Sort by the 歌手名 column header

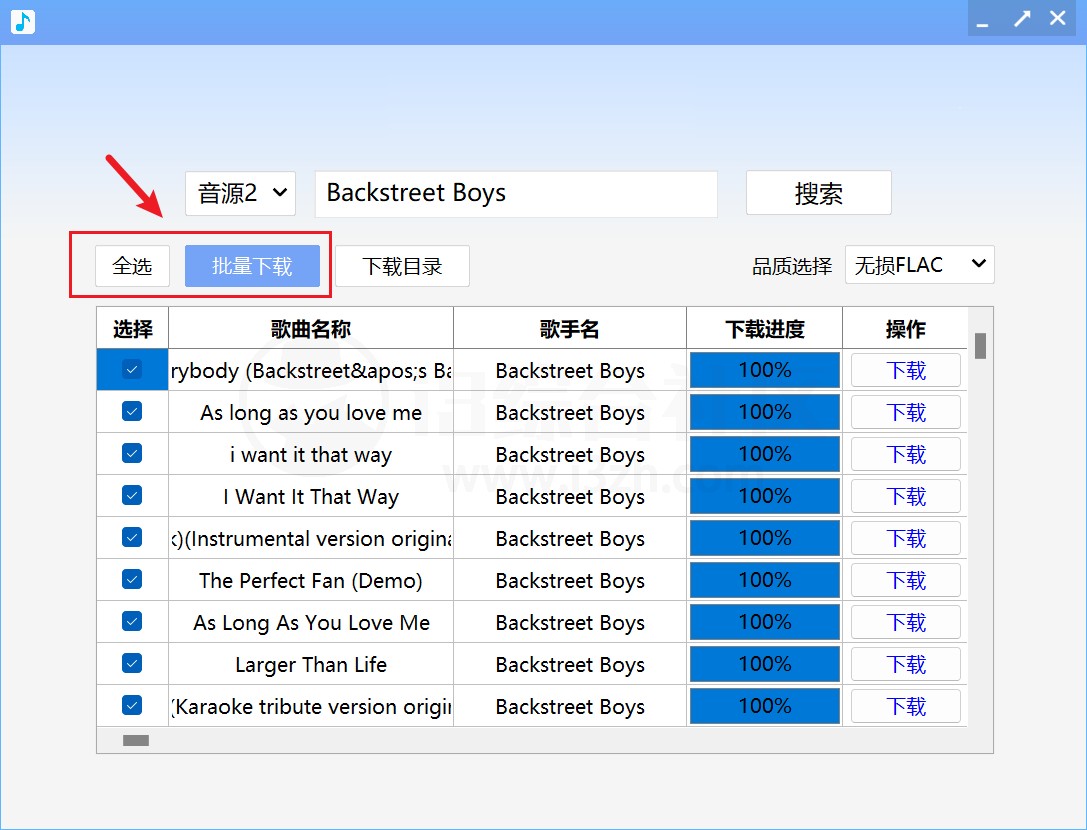click(570, 328)
